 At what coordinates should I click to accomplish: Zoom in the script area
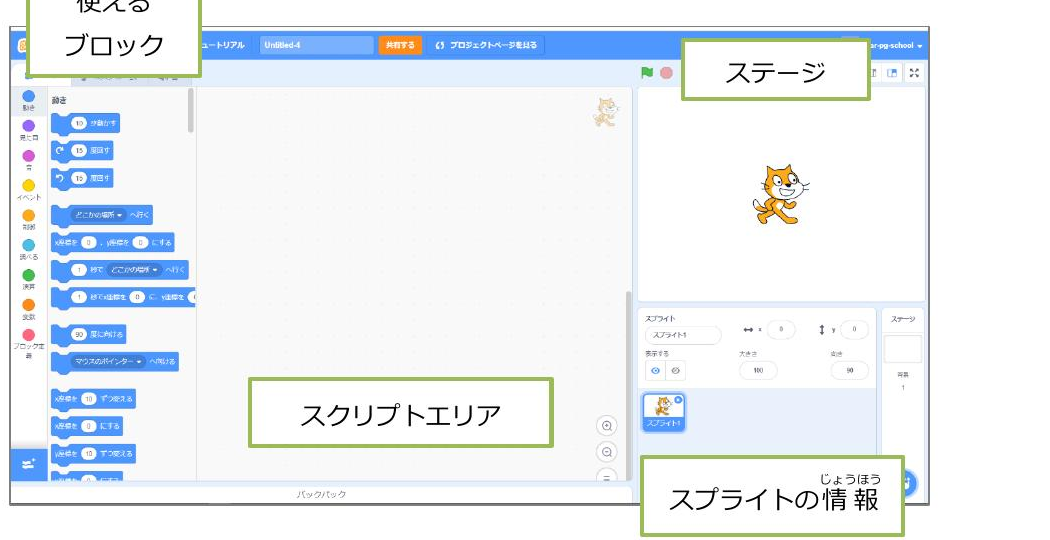pyautogui.click(x=607, y=426)
